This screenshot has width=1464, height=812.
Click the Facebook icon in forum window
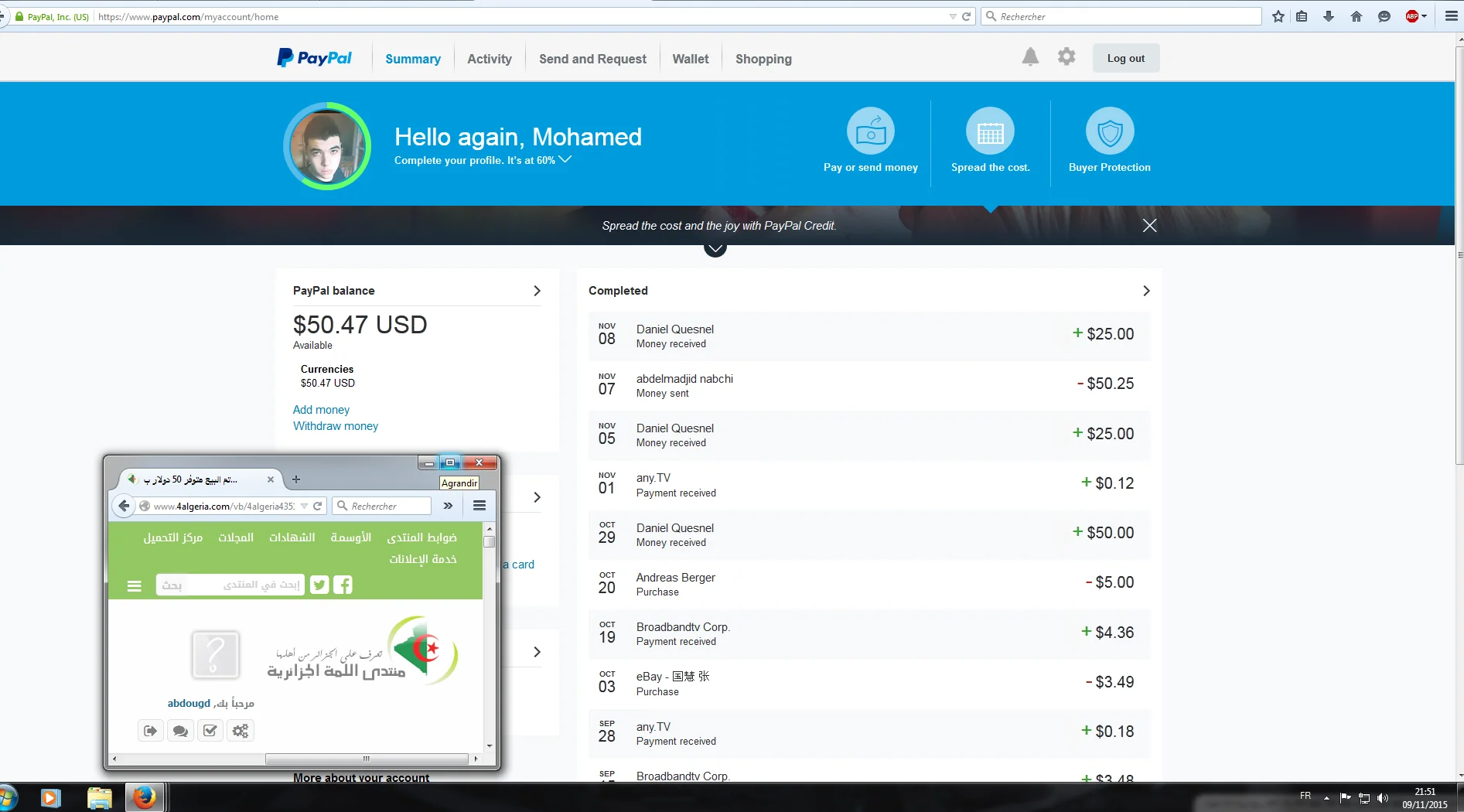(343, 585)
